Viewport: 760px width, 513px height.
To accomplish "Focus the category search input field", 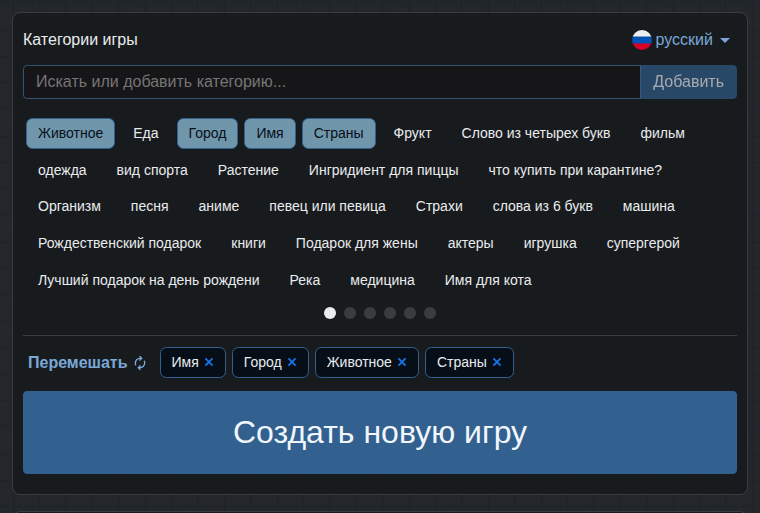I will tap(332, 82).
